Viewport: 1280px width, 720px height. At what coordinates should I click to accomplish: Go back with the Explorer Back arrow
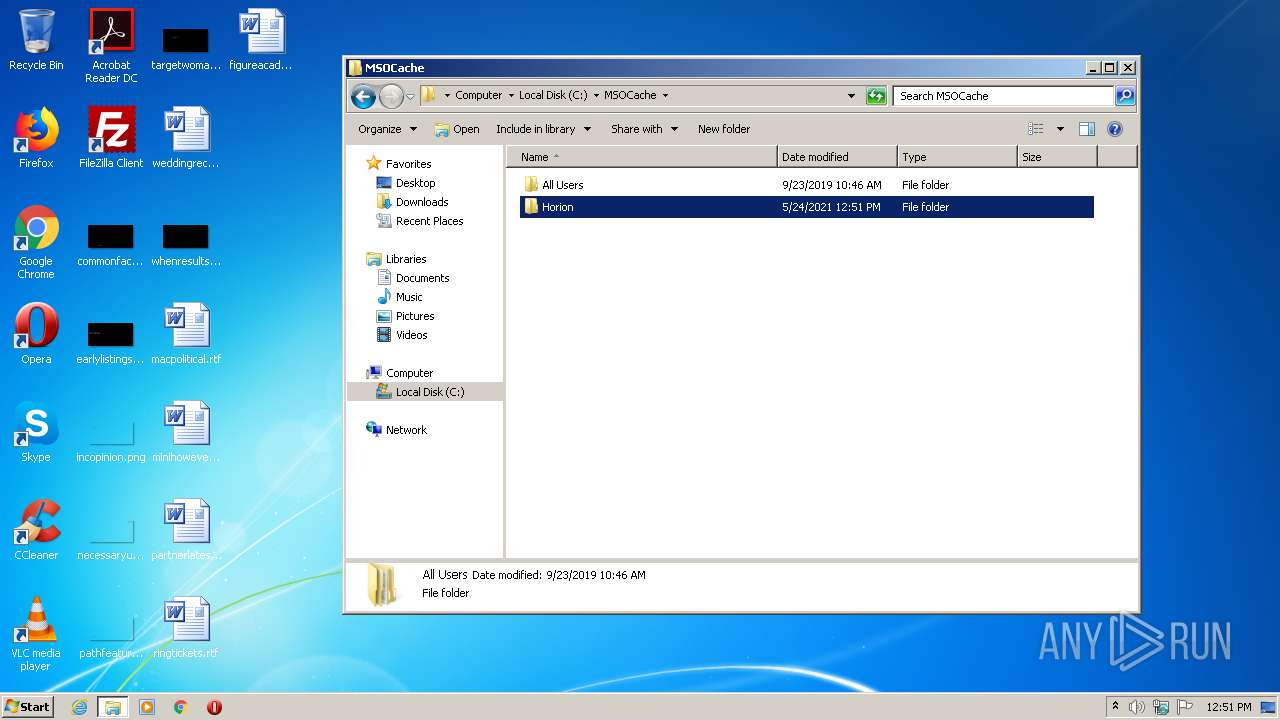[363, 96]
